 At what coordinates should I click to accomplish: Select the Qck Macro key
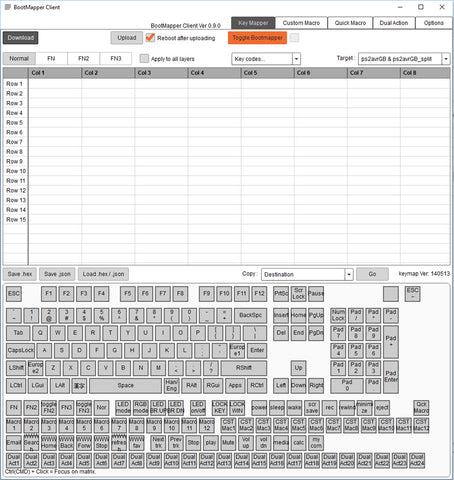click(x=421, y=407)
